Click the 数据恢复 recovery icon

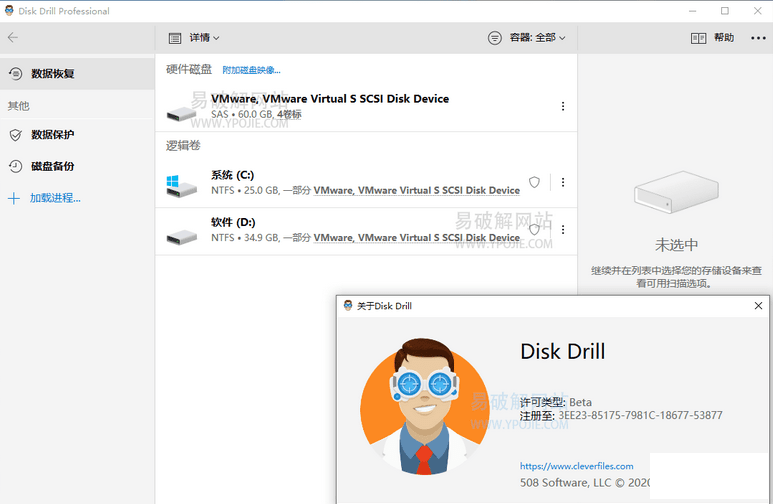click(x=16, y=73)
